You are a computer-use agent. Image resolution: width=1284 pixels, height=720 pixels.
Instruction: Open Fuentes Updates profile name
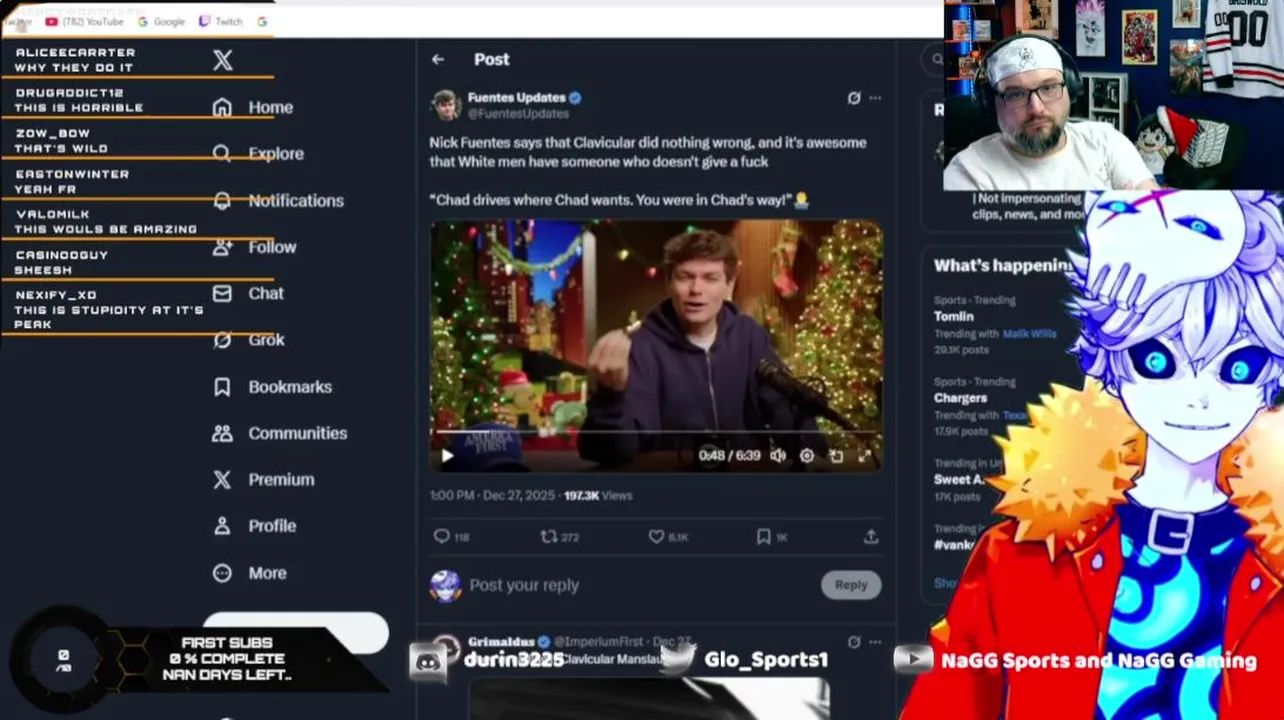point(517,98)
